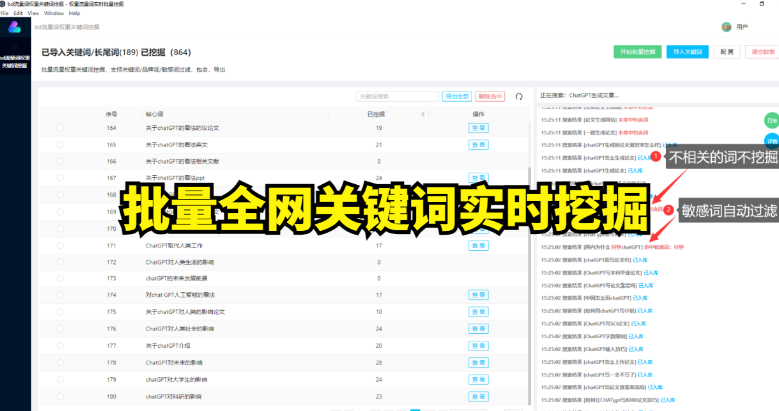Tick the checkbox for row 175

click(x=60, y=312)
